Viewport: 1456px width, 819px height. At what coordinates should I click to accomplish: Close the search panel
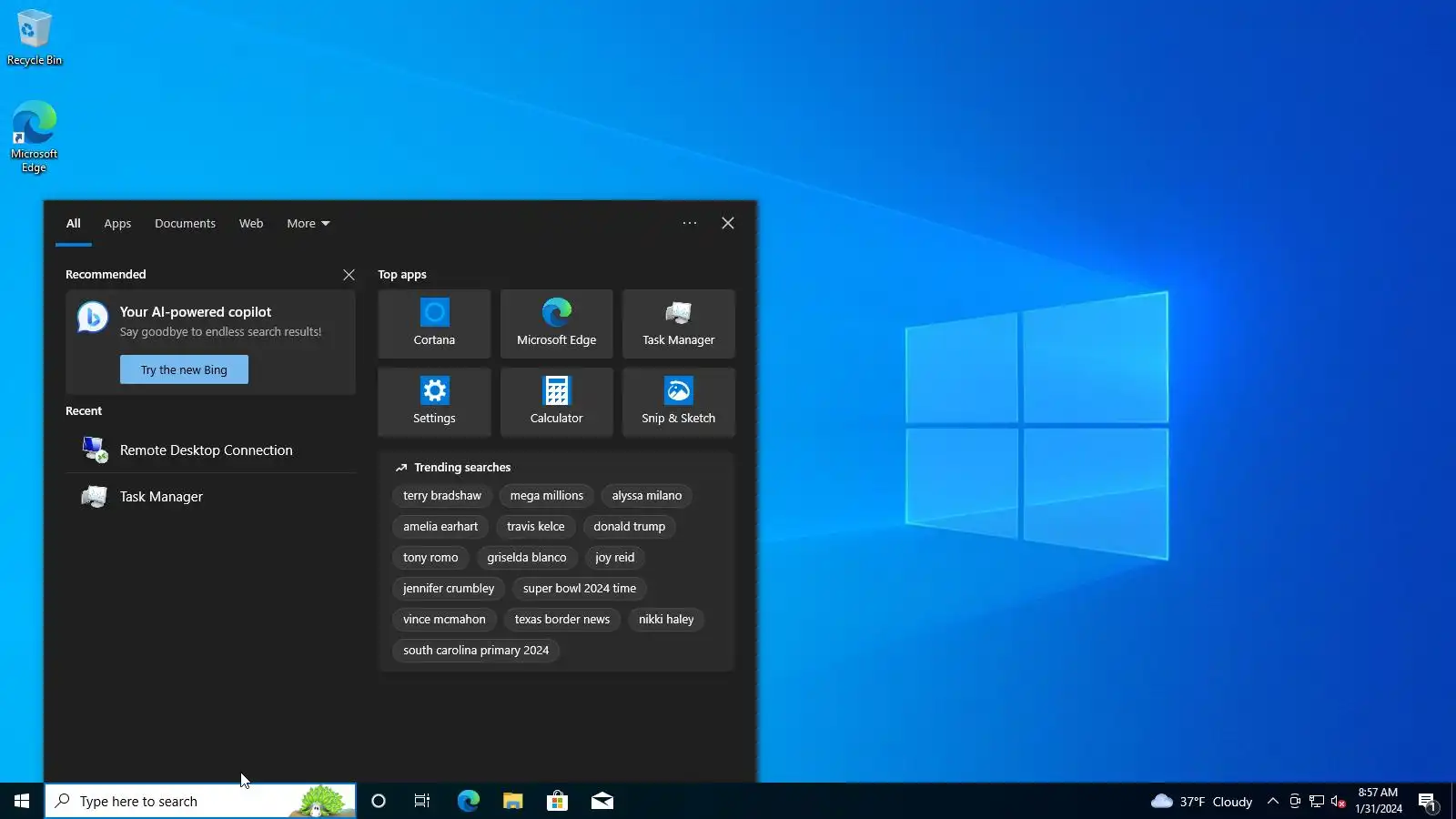tap(728, 223)
